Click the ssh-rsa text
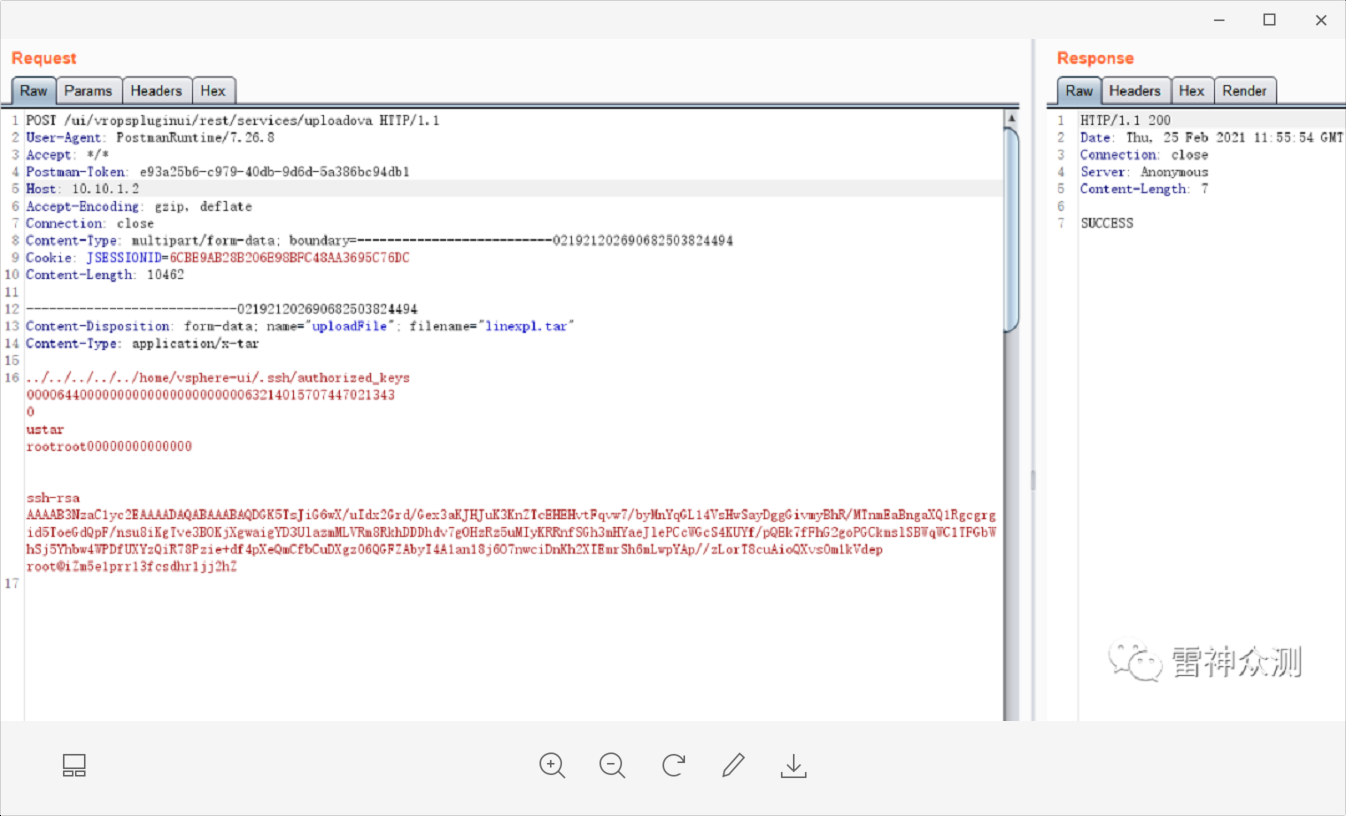Viewport: 1346px width, 816px height. (x=53, y=497)
